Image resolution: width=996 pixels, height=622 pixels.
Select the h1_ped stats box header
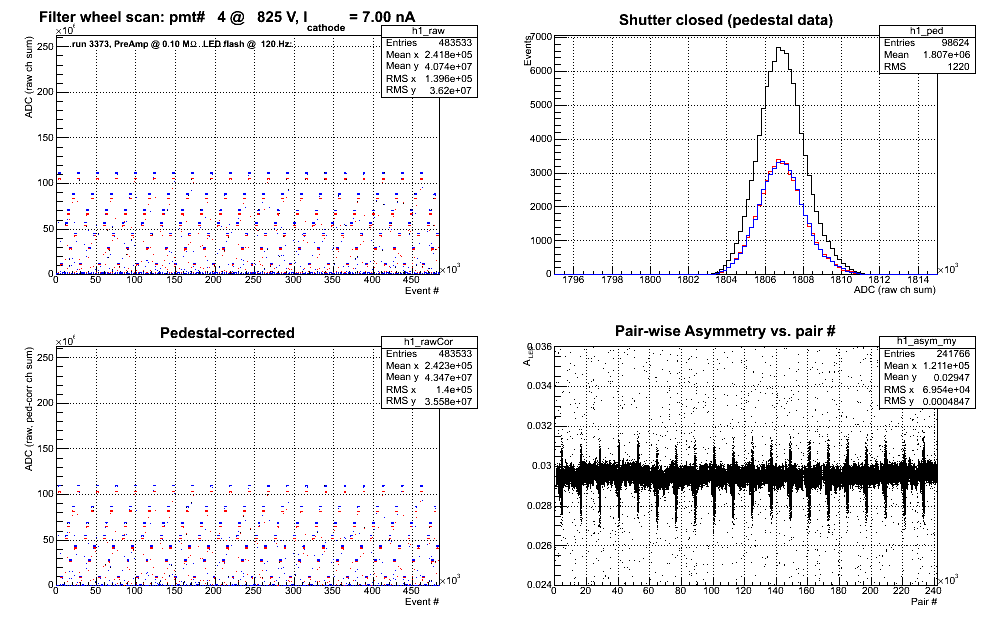927,31
